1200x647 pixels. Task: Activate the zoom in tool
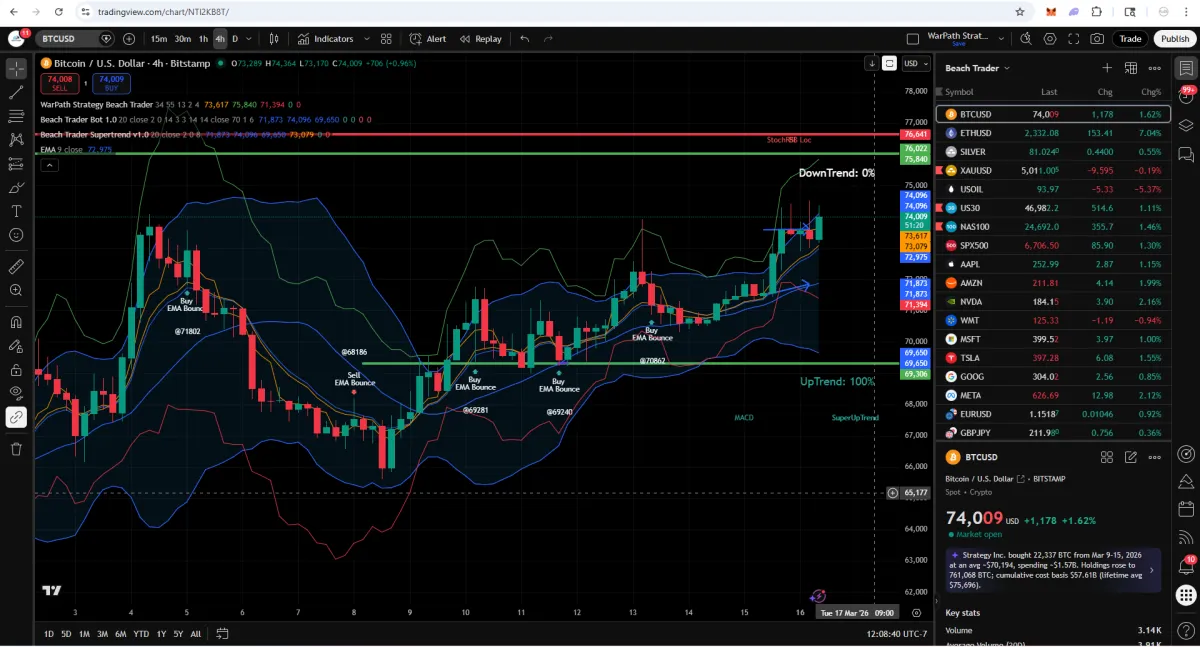[16, 290]
